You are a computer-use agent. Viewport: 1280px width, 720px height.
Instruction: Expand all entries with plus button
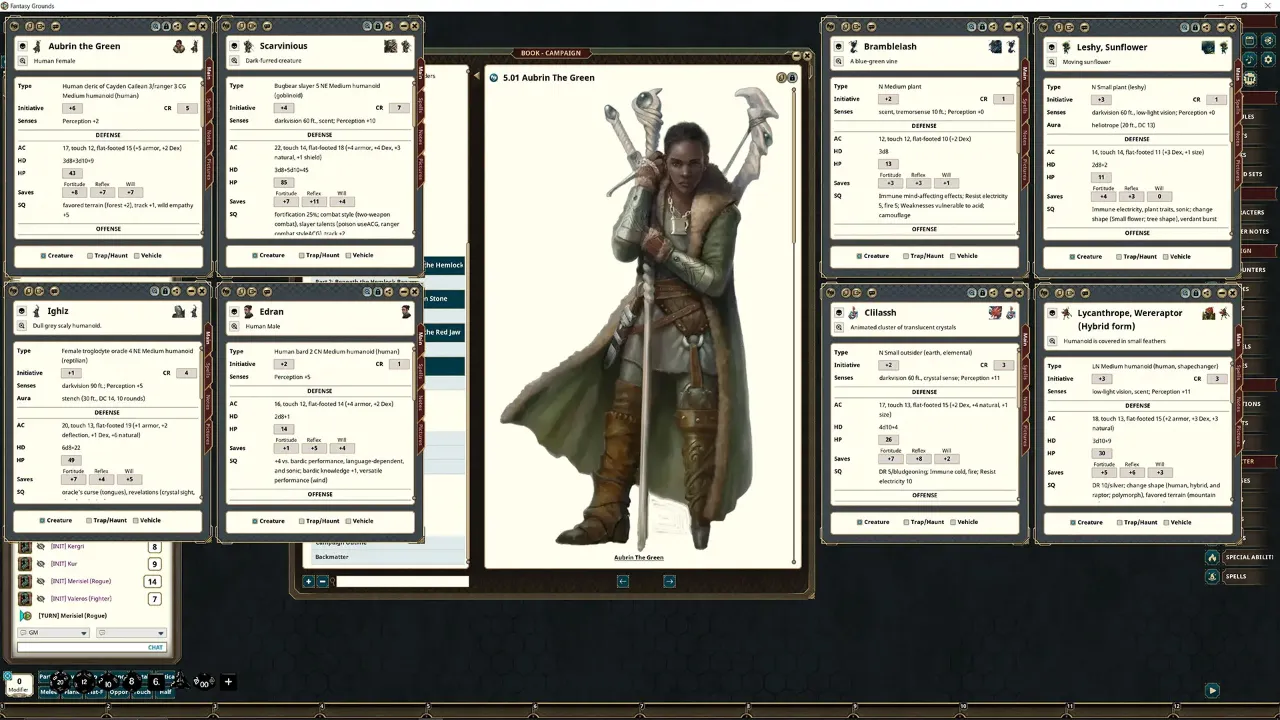[308, 581]
